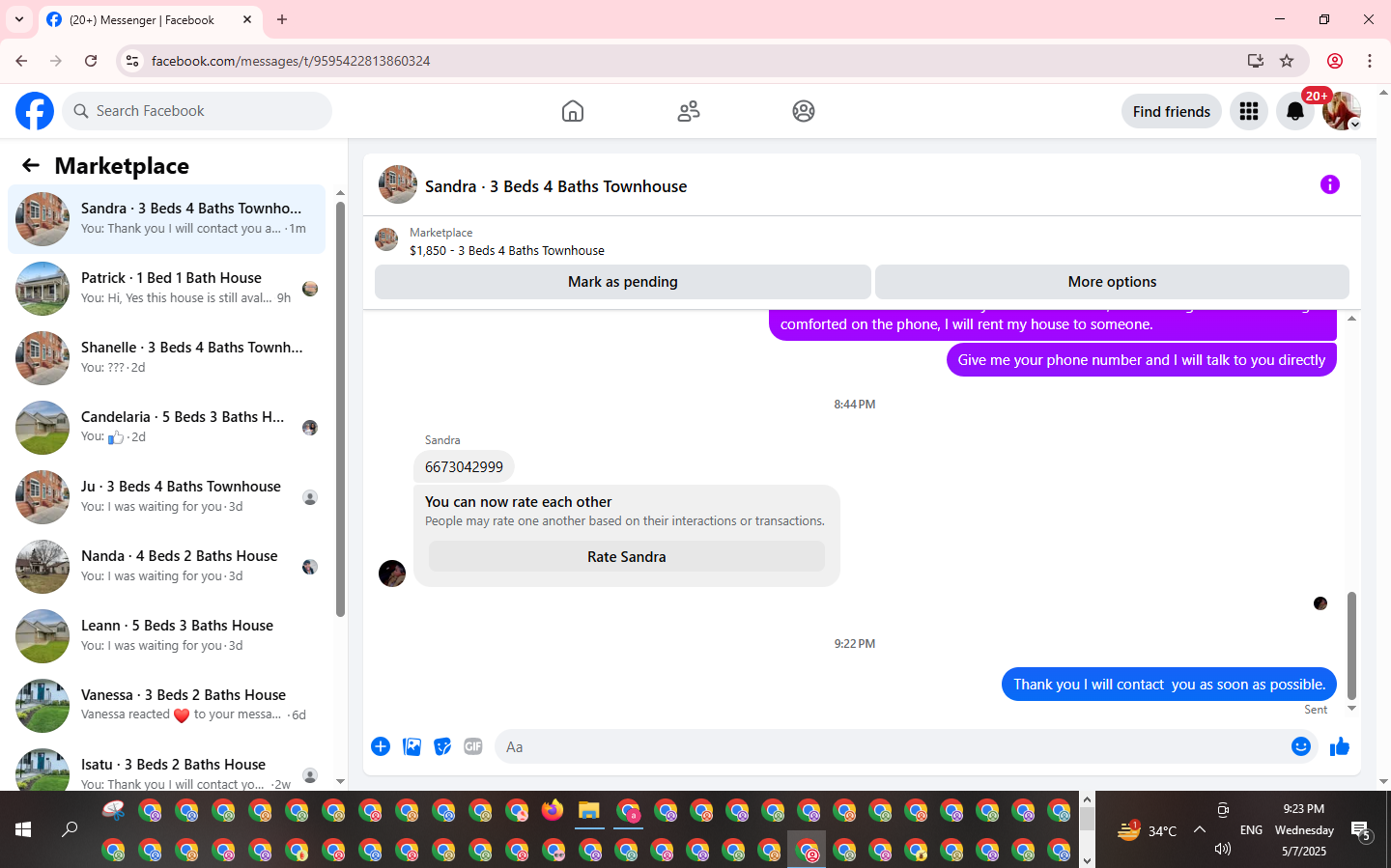This screenshot has height=868, width=1391.
Task: Open Leann 5 Beds 3 Baths House chat
Action: pyautogui.click(x=166, y=636)
